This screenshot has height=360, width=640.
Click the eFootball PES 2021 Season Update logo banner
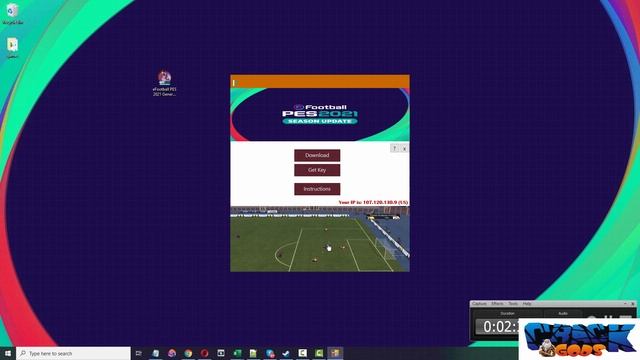coord(320,114)
